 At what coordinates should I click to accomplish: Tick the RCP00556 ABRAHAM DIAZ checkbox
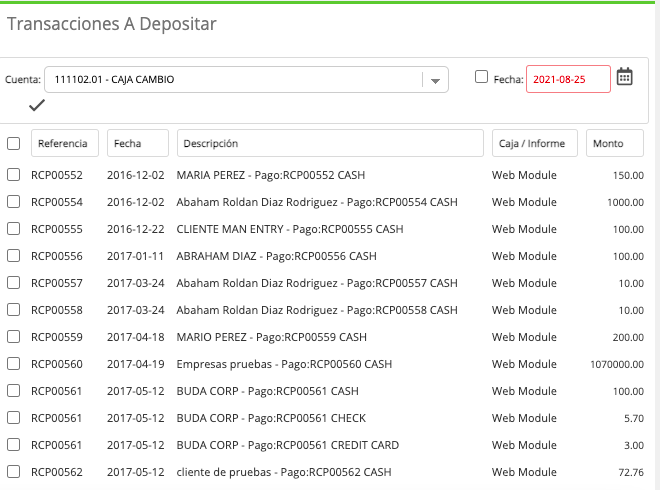13,256
